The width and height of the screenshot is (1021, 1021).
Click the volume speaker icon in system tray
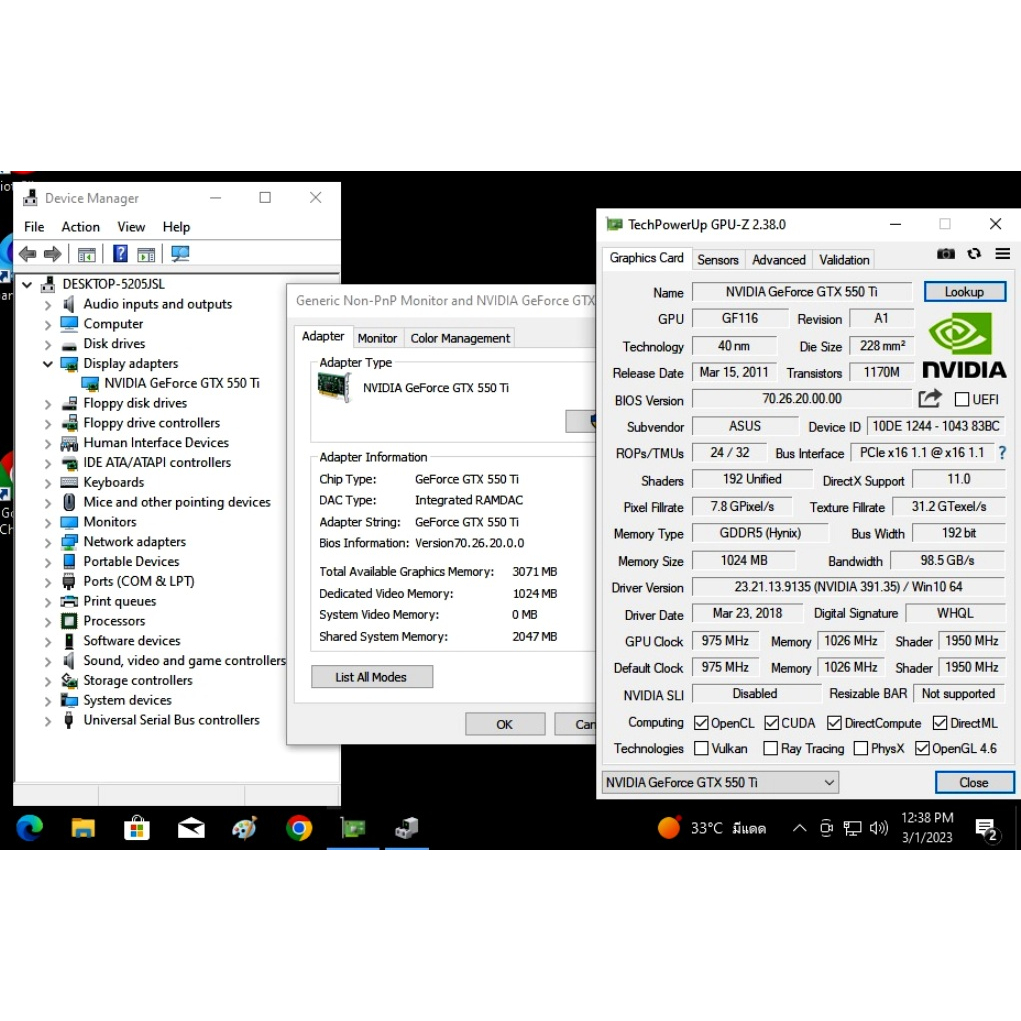(x=878, y=828)
